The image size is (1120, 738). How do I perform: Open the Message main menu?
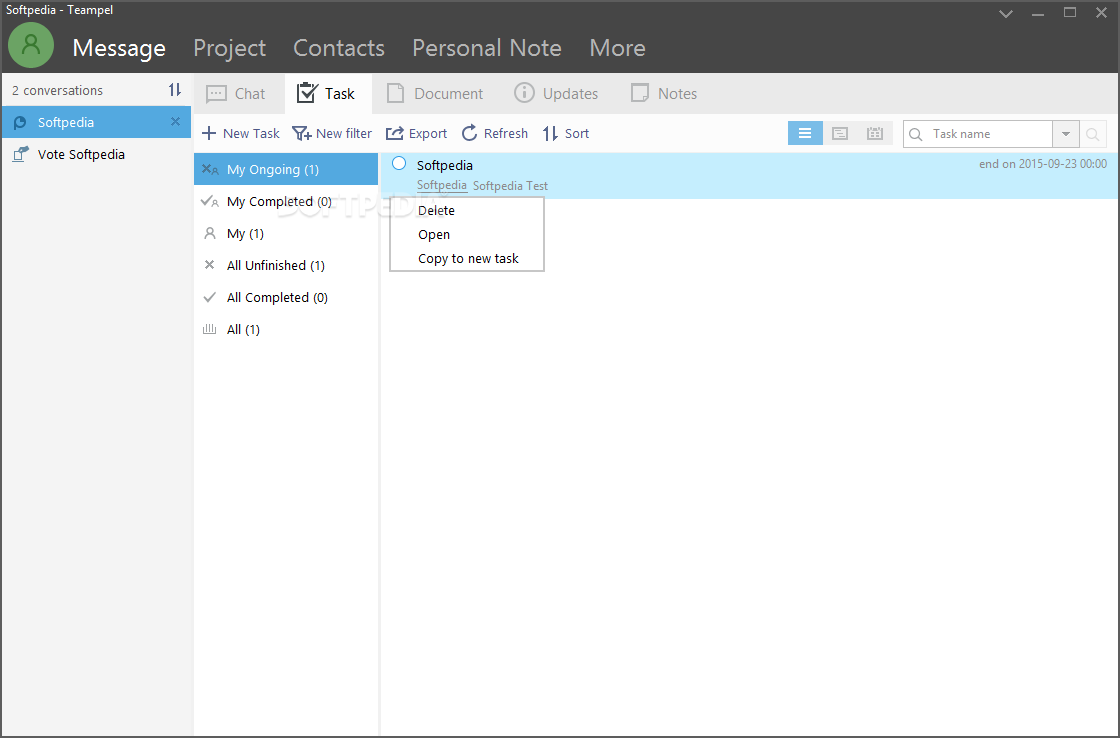pyautogui.click(x=119, y=48)
